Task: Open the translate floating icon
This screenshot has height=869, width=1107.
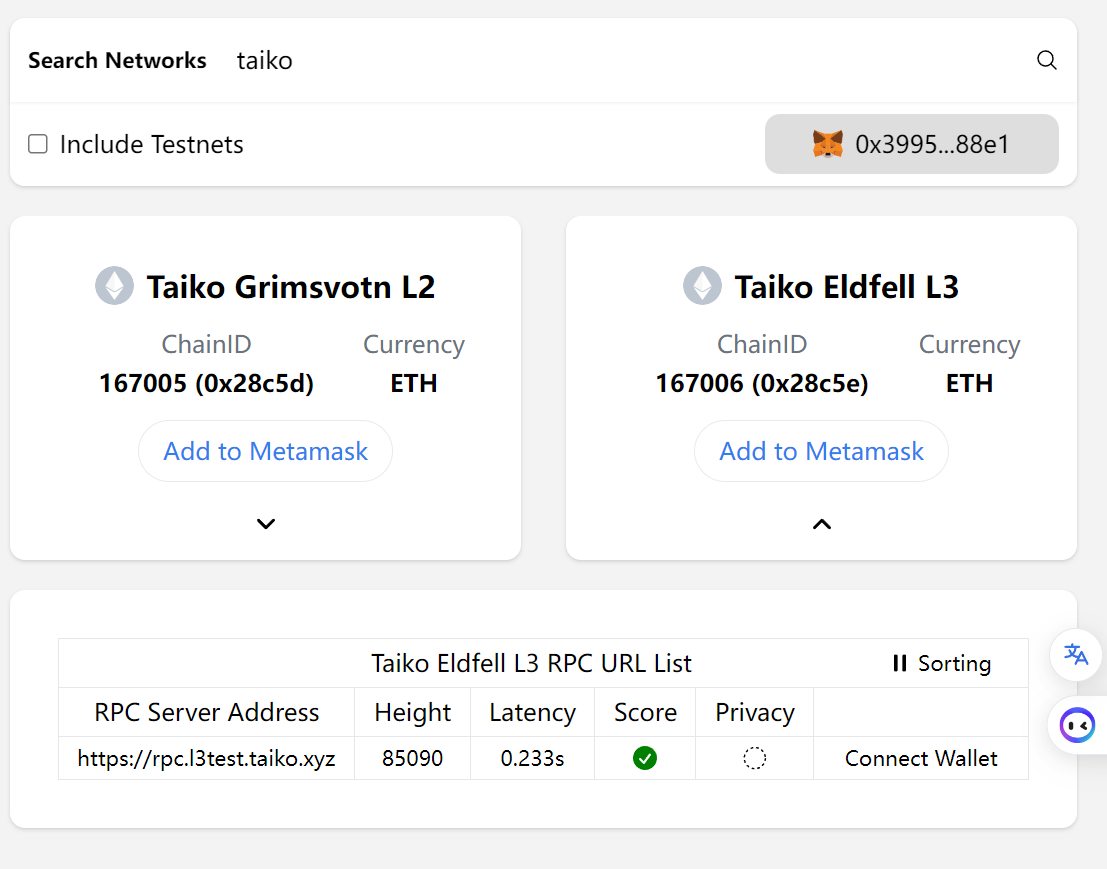Action: point(1076,655)
